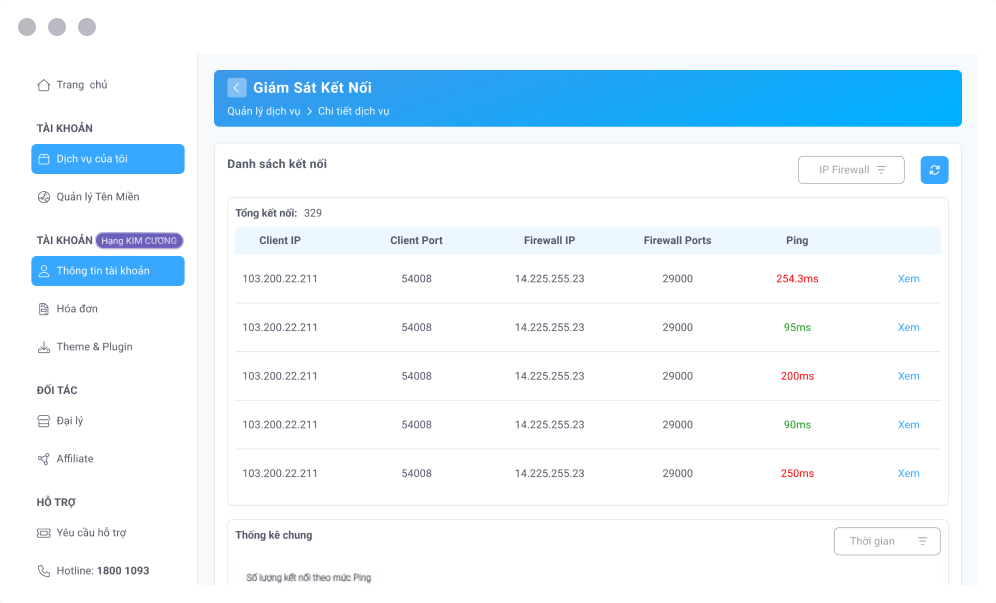Click the refresh connections icon button
Screen dimensions: 996x603
click(934, 170)
